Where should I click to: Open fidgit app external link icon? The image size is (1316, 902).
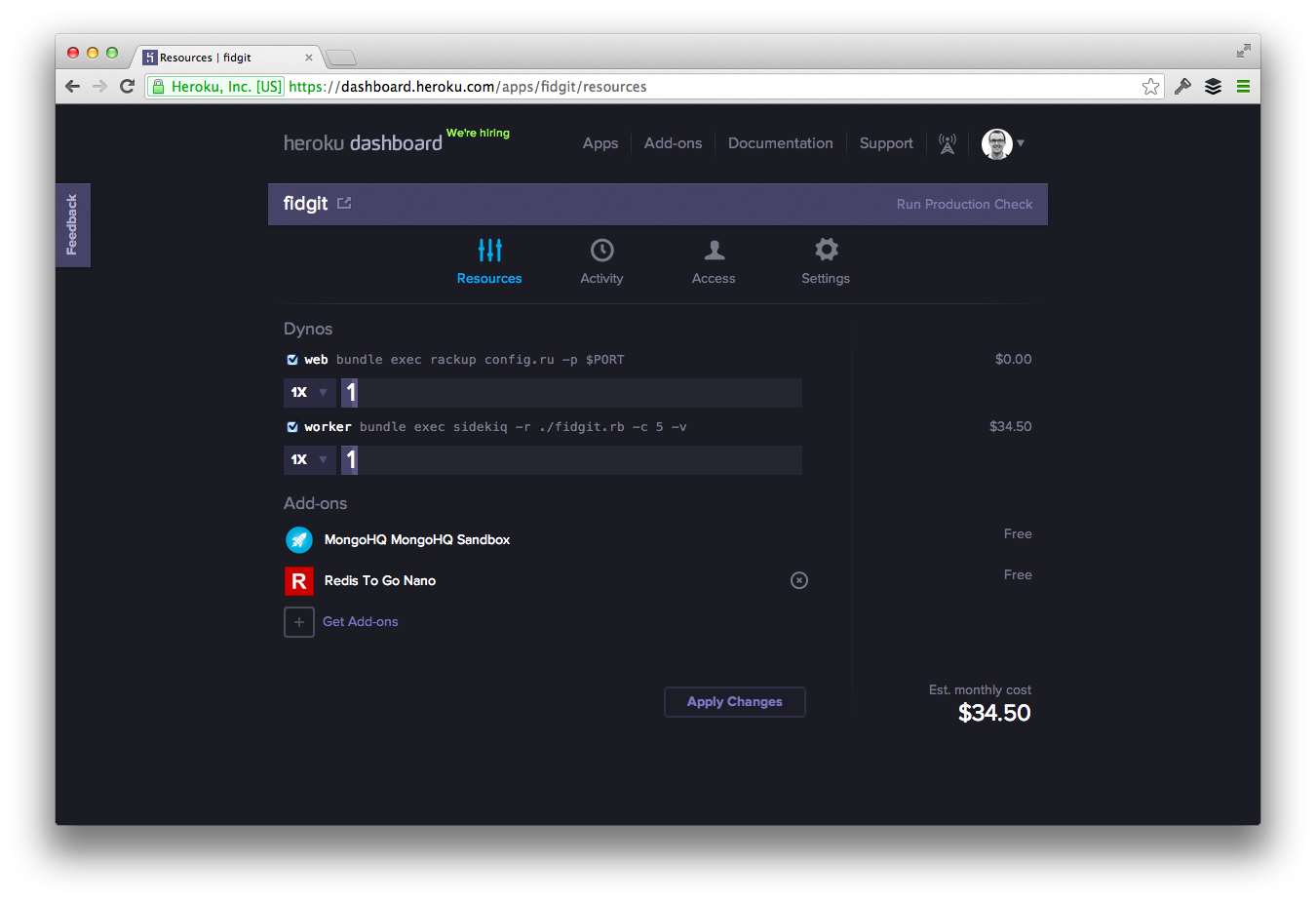[x=344, y=203]
